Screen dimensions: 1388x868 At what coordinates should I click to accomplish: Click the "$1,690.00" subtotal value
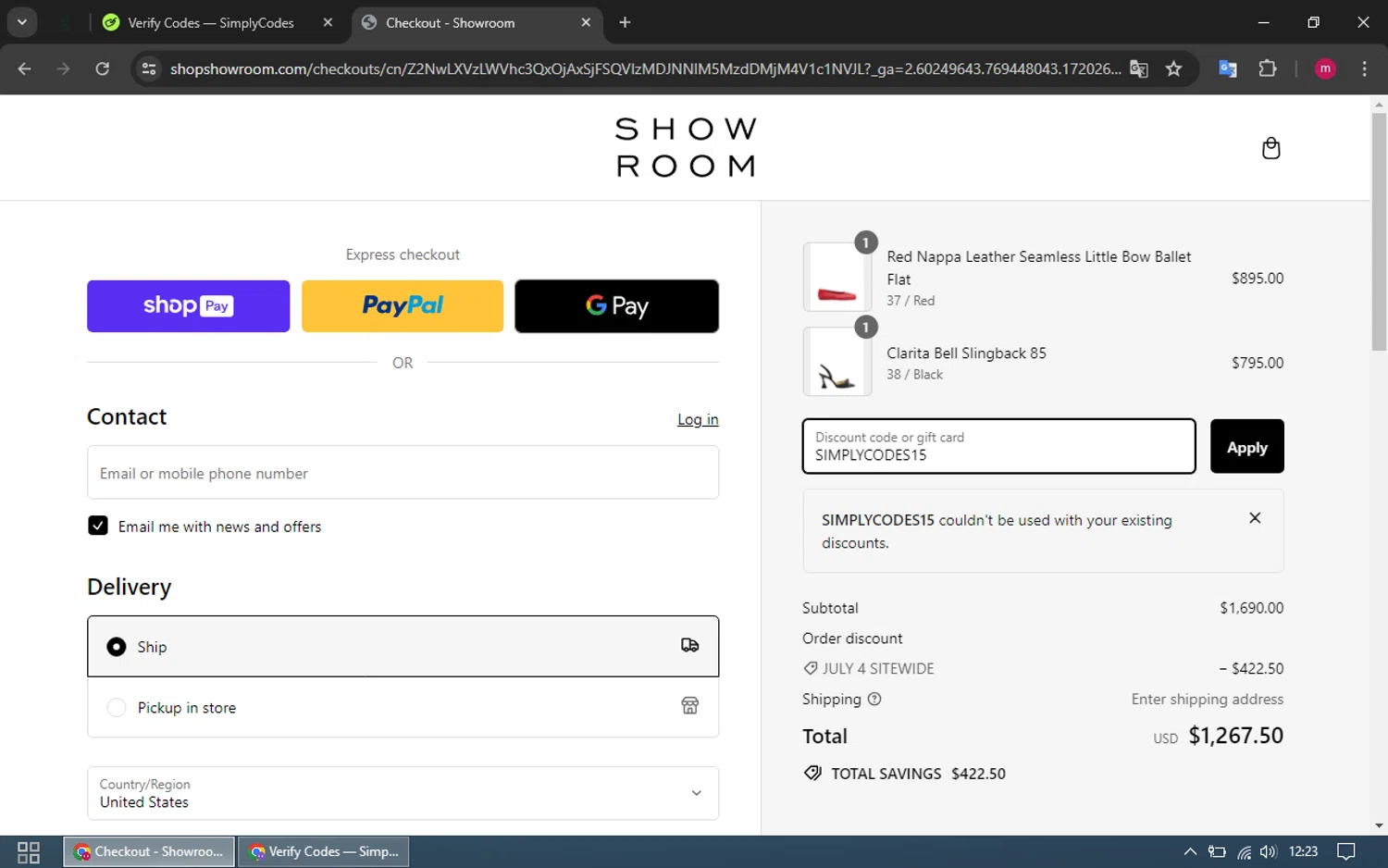(x=1252, y=608)
